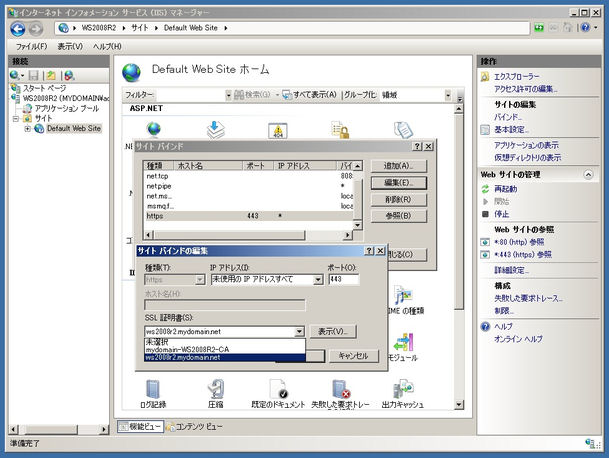609x458 pixels.
Task: Click the 削除(R) button
Action: coord(398,200)
